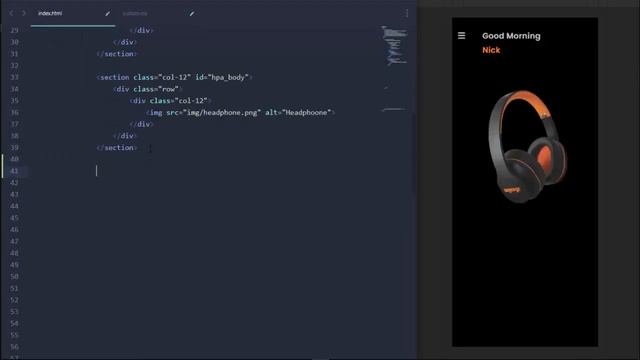Click the id value "hpa_body" in the code
640x360 pixels.
pos(229,77)
